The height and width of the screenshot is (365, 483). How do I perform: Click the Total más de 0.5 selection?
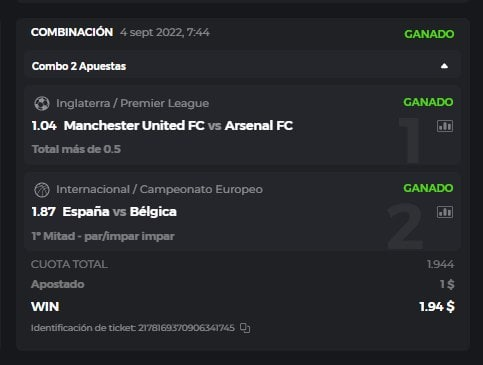click(76, 149)
